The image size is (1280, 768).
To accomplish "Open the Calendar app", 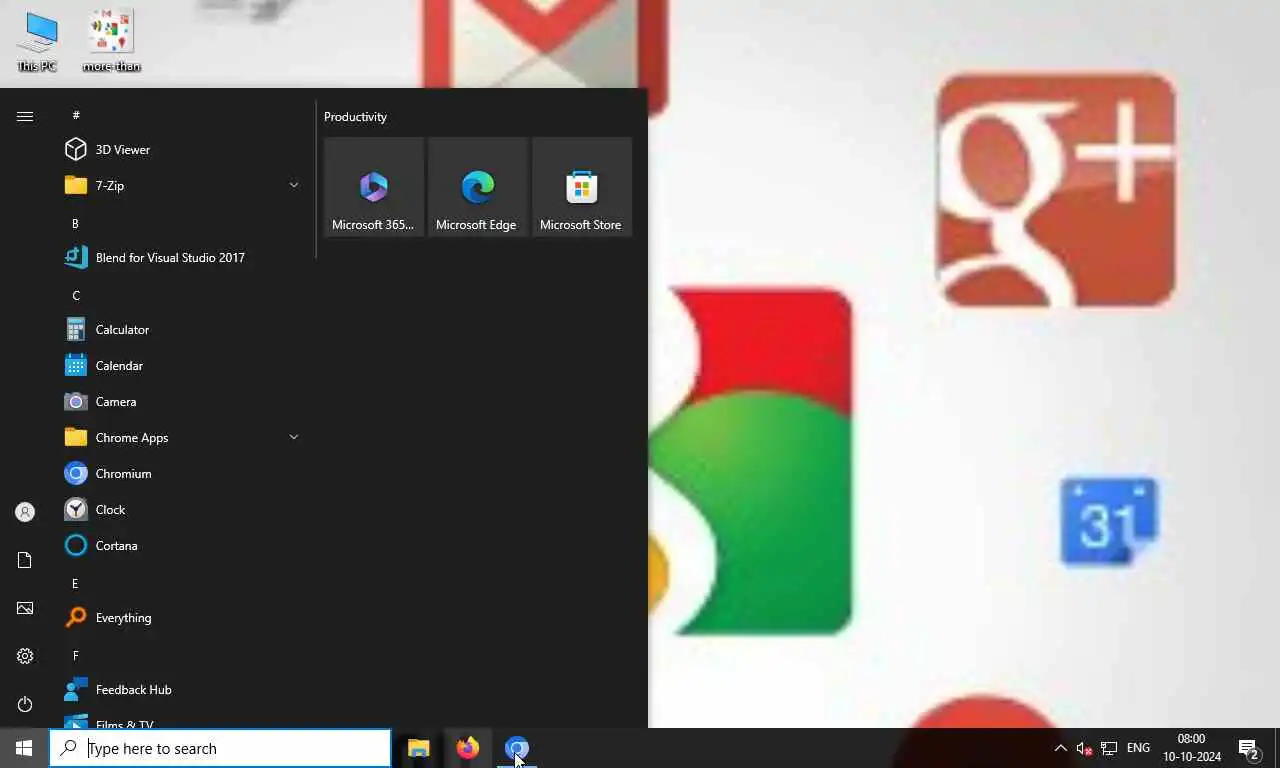I will tap(181, 365).
